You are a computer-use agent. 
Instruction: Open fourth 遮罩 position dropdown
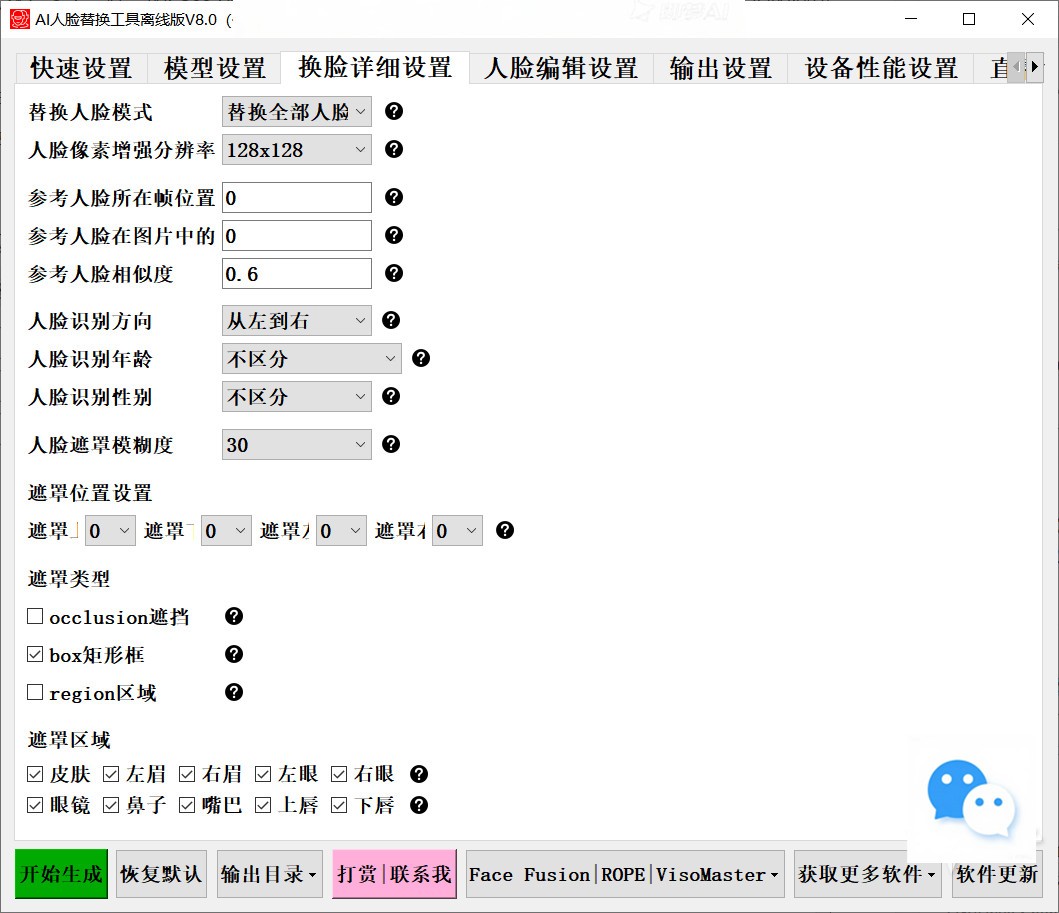[457, 531]
